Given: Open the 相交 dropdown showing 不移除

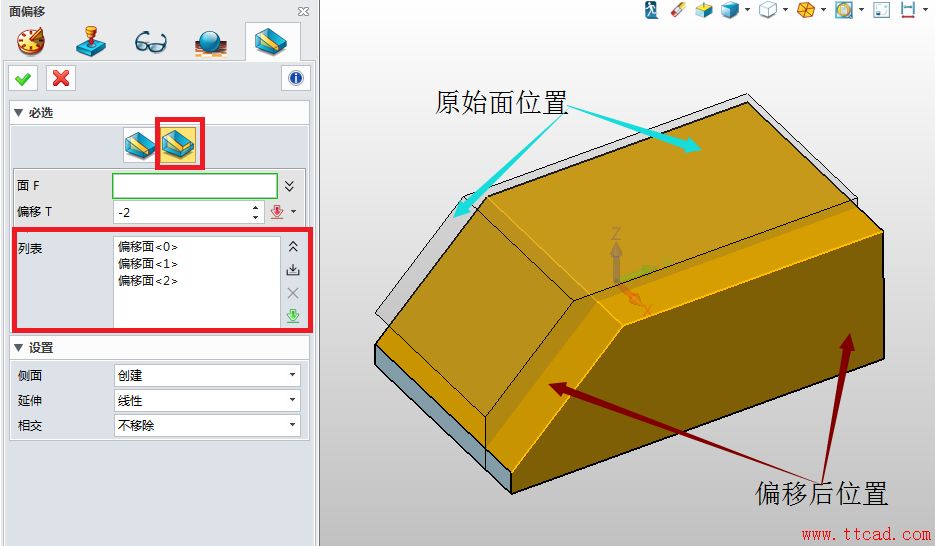Looking at the screenshot, I should tap(207, 426).
